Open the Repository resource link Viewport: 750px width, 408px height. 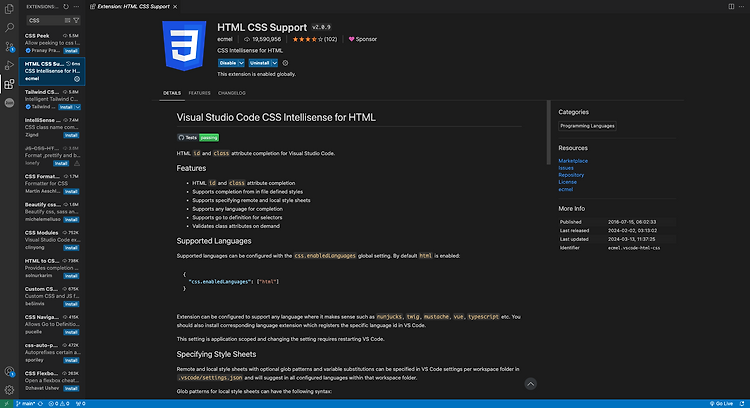(x=571, y=175)
